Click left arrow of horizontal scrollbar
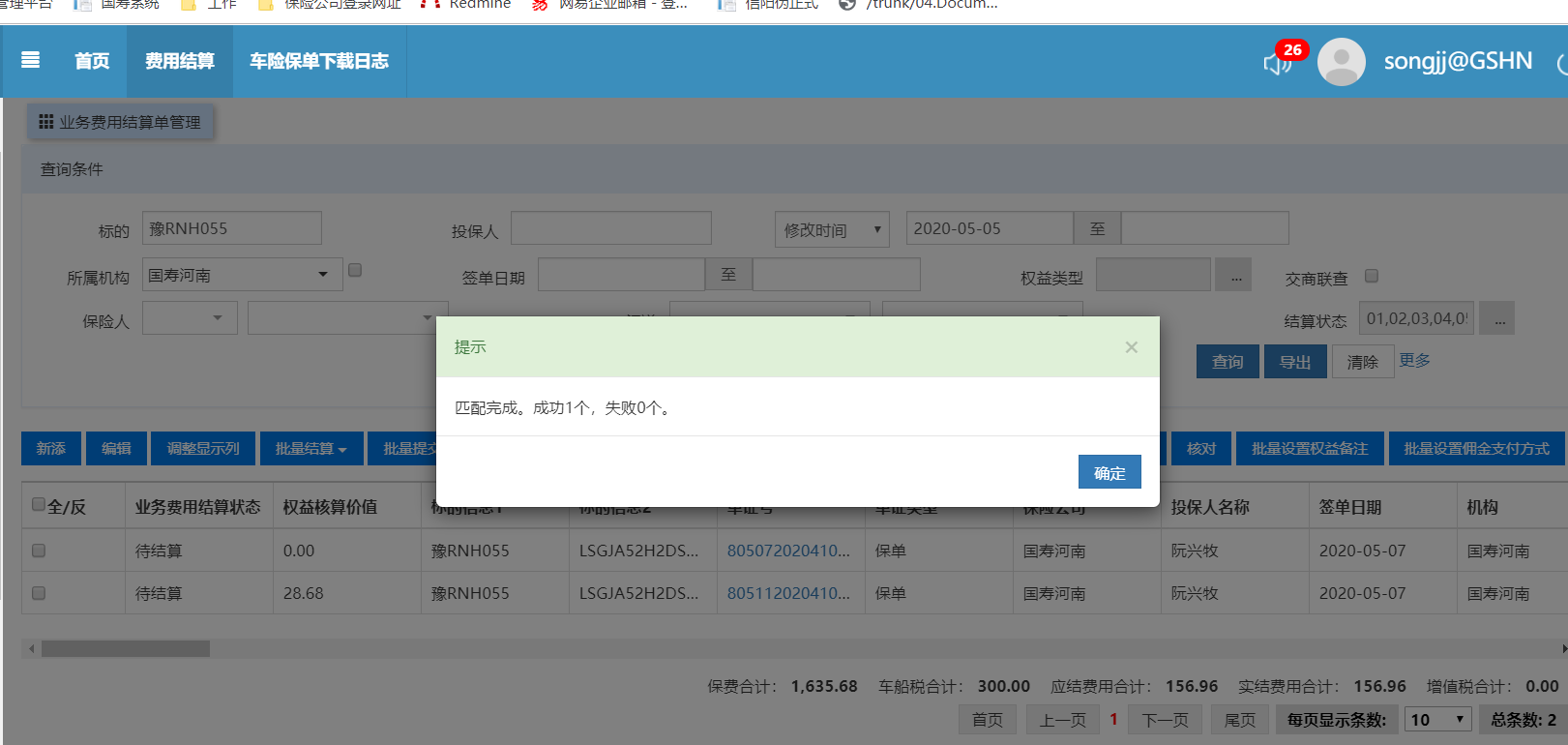 [x=32, y=648]
